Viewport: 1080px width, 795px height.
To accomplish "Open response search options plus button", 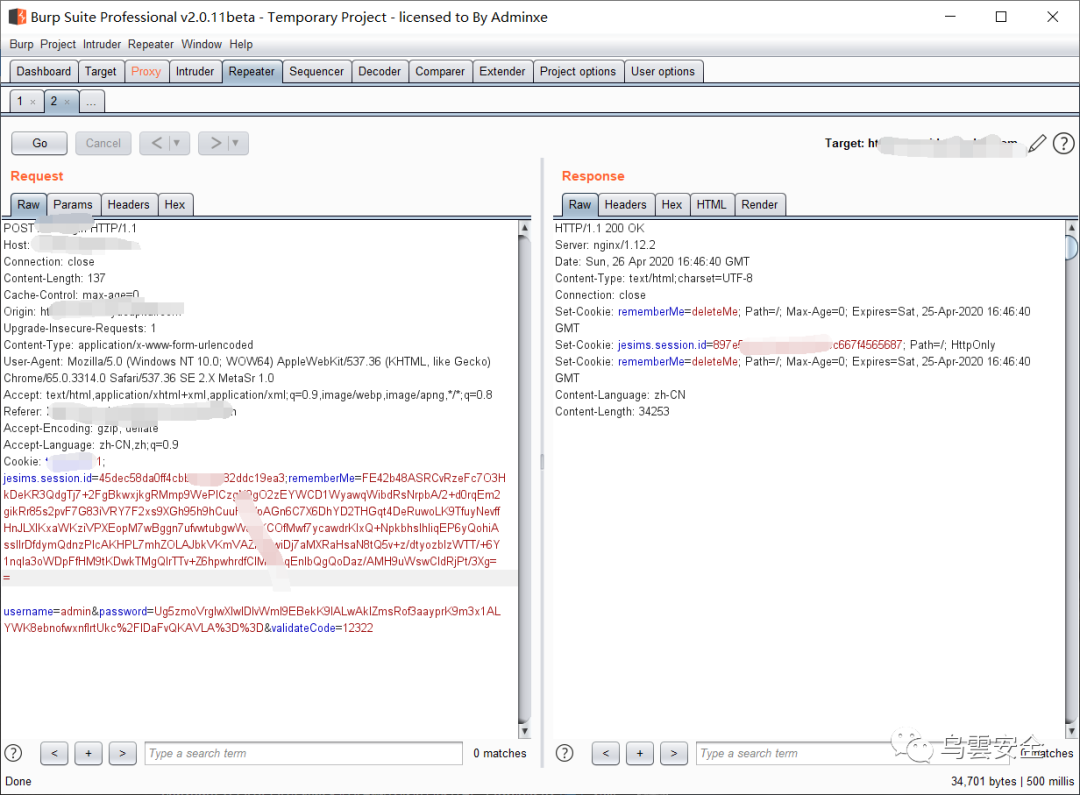I will 640,753.
